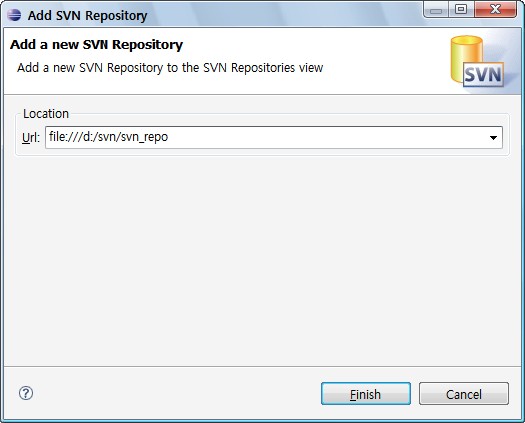This screenshot has width=525, height=423.
Task: Click the Url: label
Action: tap(31, 138)
